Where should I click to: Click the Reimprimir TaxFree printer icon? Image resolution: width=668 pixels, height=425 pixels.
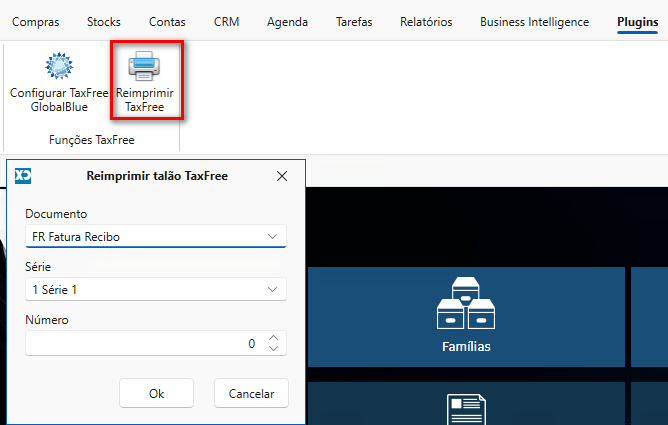144,66
